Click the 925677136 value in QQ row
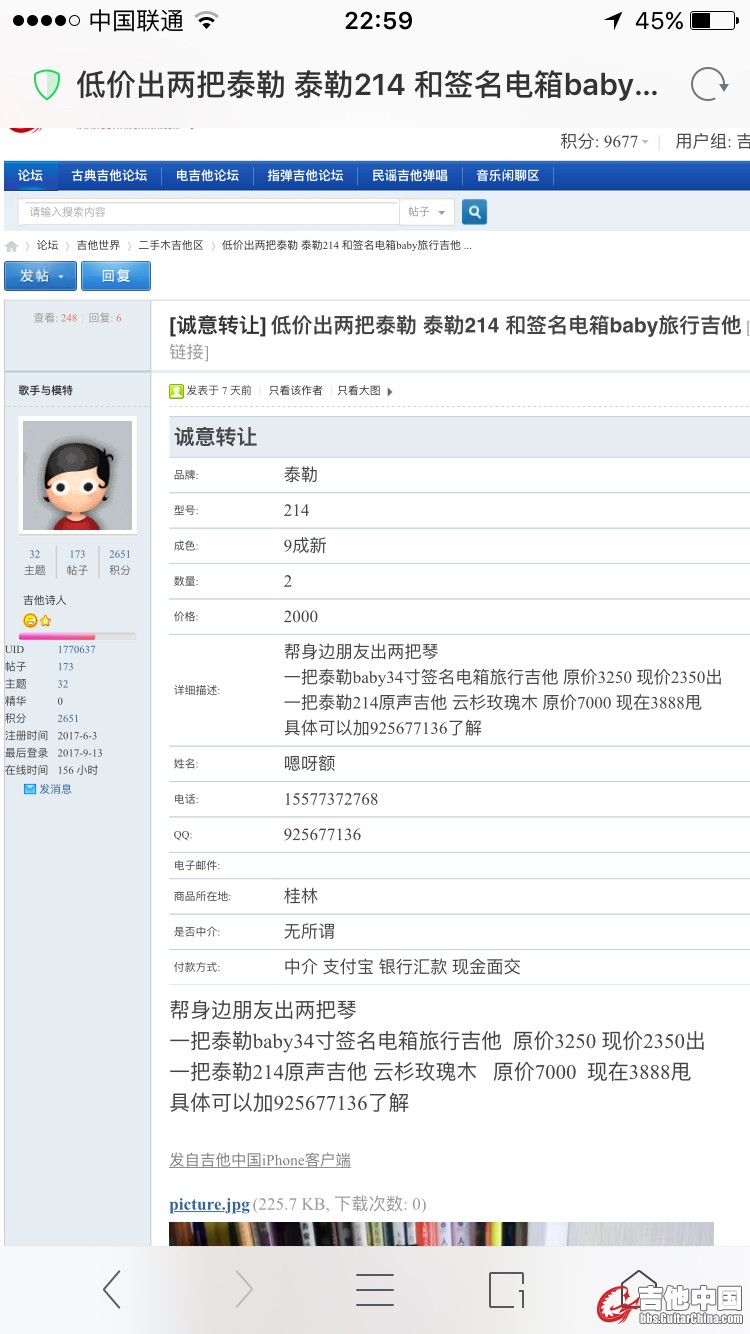The width and height of the screenshot is (750, 1334). (322, 834)
